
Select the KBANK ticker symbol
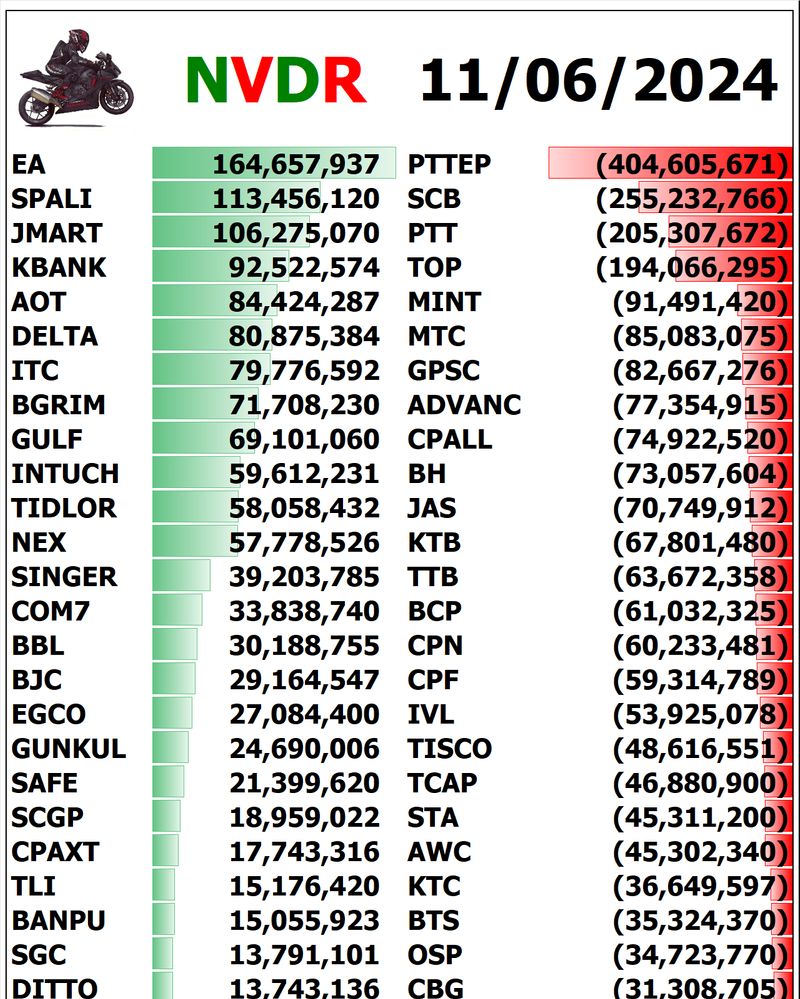point(59,268)
